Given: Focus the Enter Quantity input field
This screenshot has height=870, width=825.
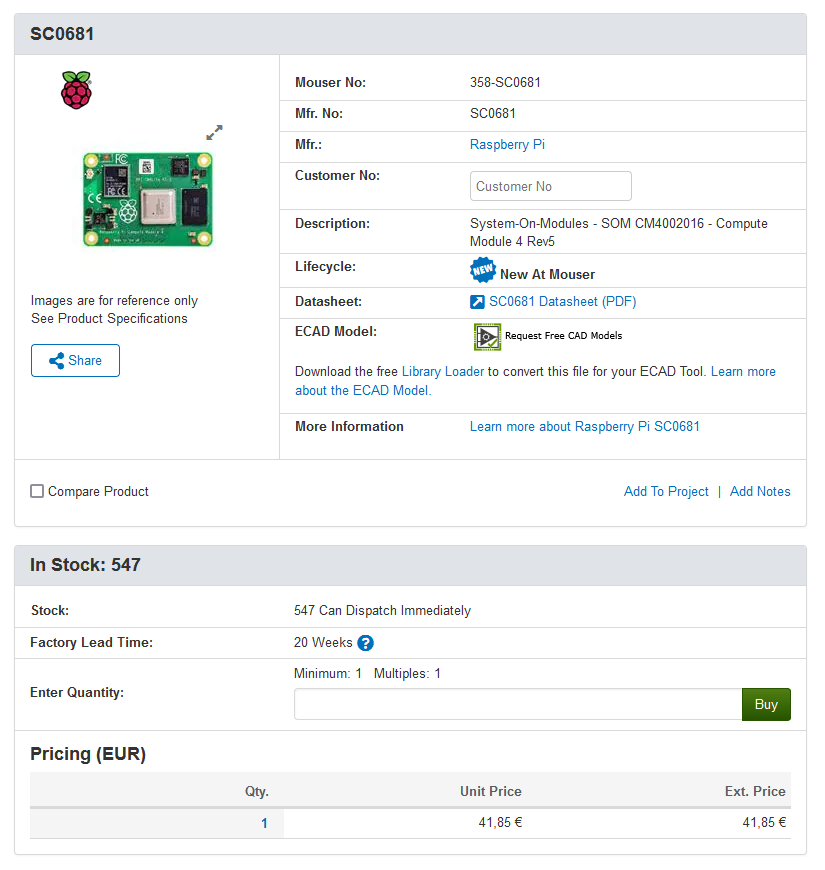Looking at the screenshot, I should 518,704.
